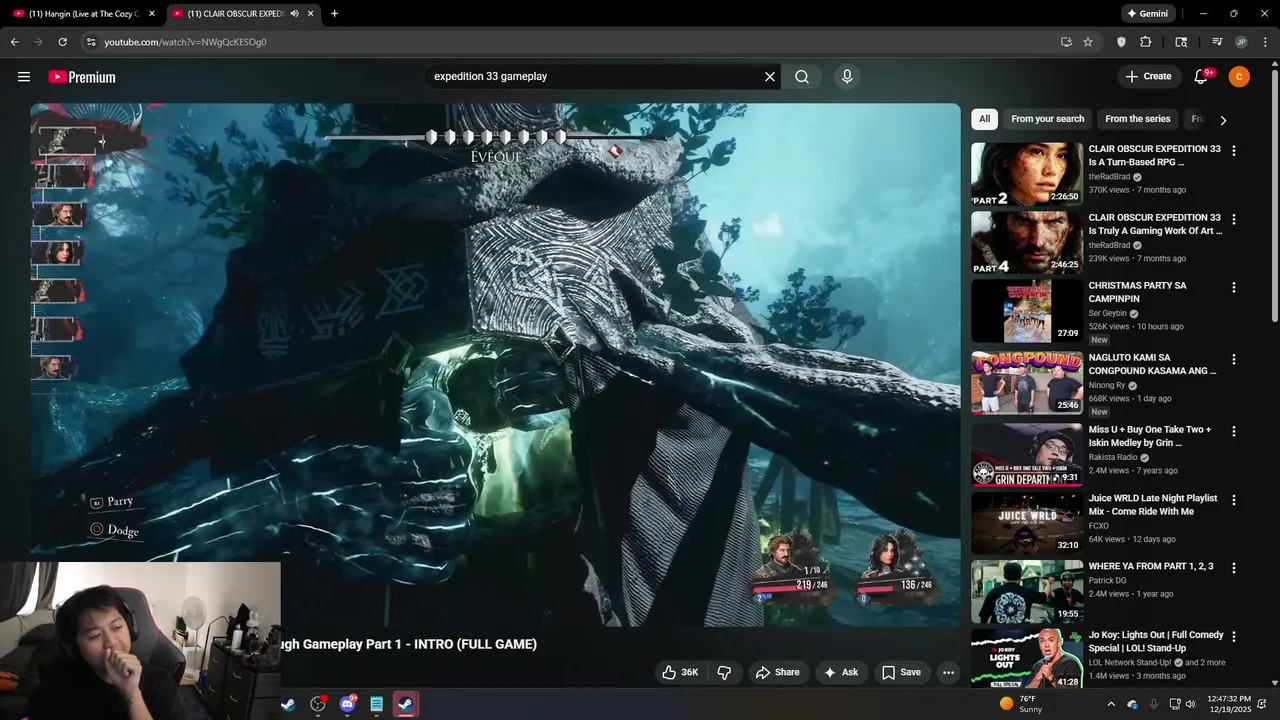Open the tab search side panel icon
The image size is (1280, 720).
(x=1181, y=42)
